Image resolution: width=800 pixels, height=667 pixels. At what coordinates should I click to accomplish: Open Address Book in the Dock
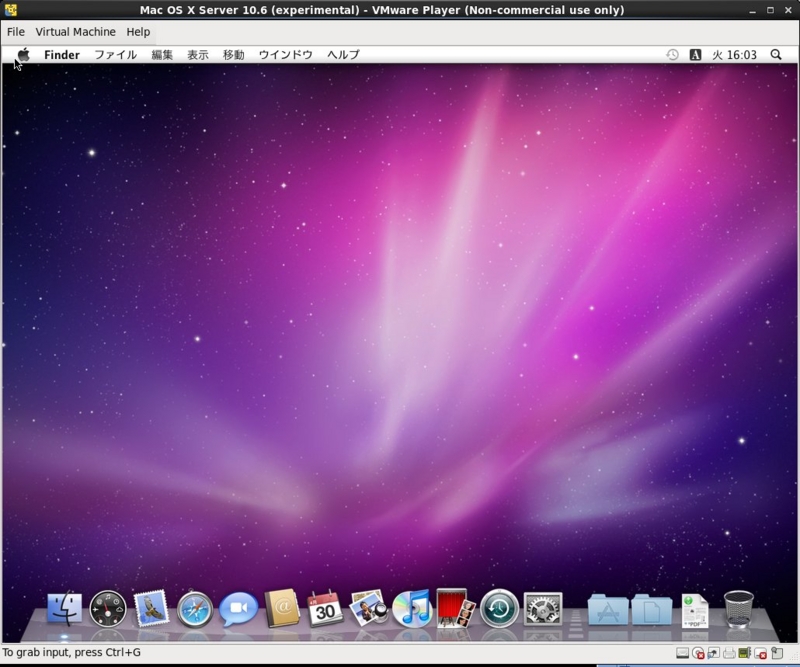tap(282, 608)
